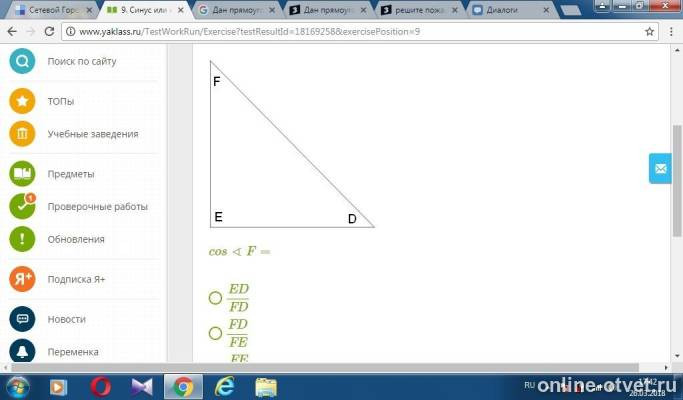Open the Обновления exclamation icon
This screenshot has width=683, height=400.
[x=22, y=239]
